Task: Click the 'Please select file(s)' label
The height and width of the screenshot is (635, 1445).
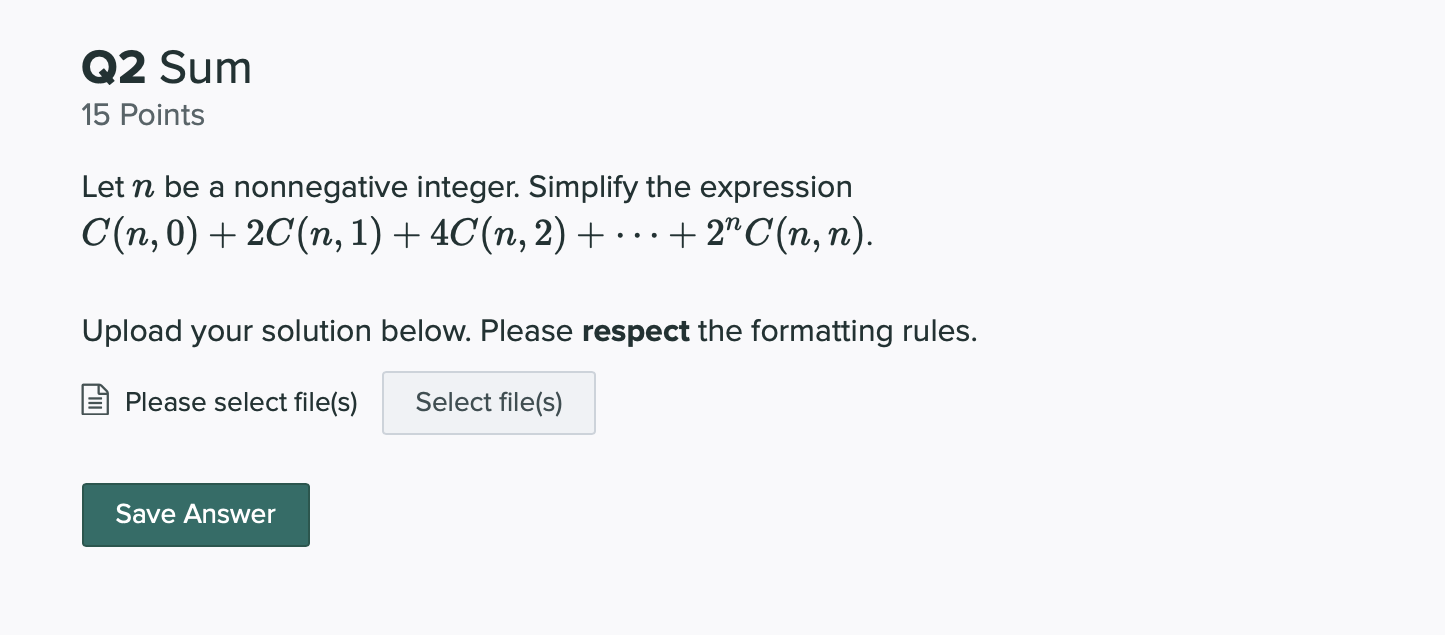Action: tap(241, 402)
